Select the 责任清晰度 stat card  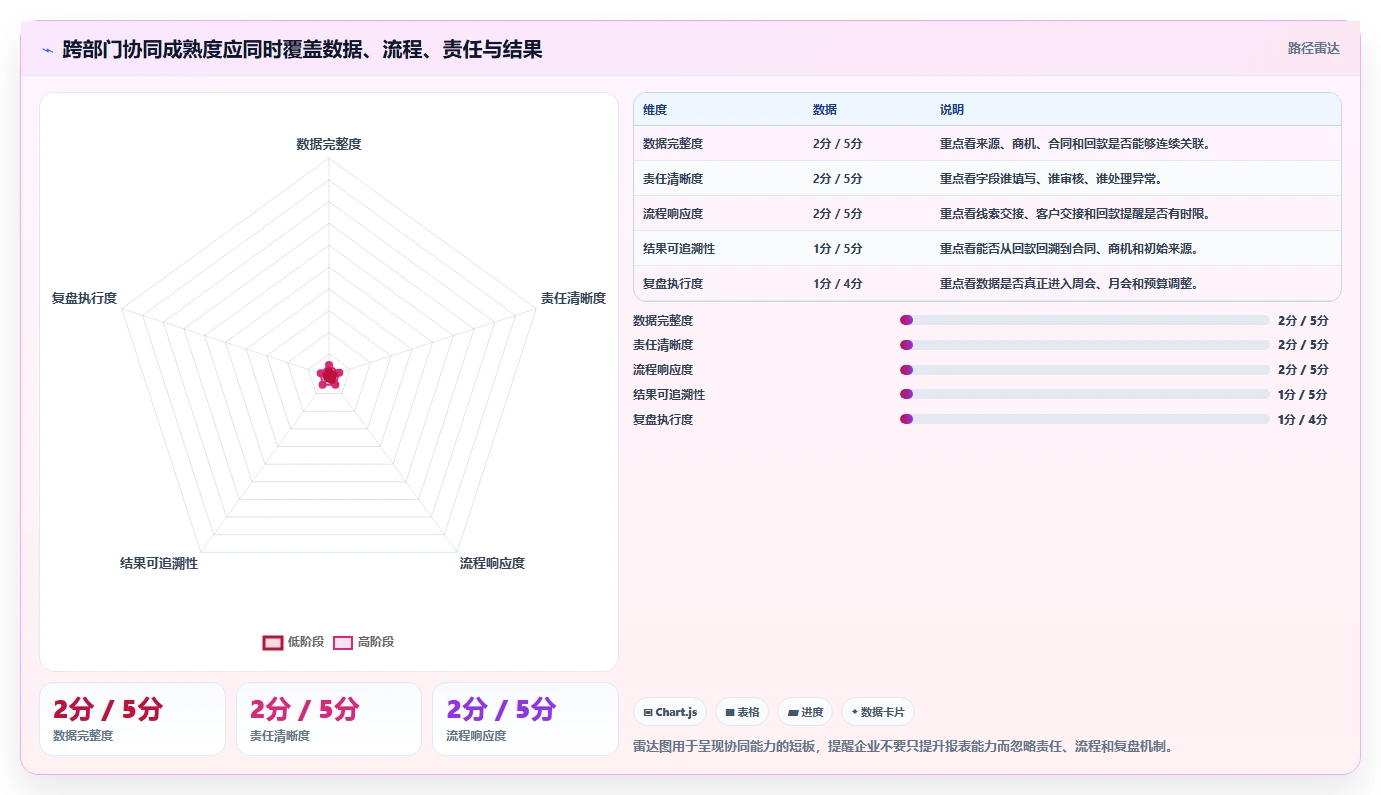pos(329,719)
